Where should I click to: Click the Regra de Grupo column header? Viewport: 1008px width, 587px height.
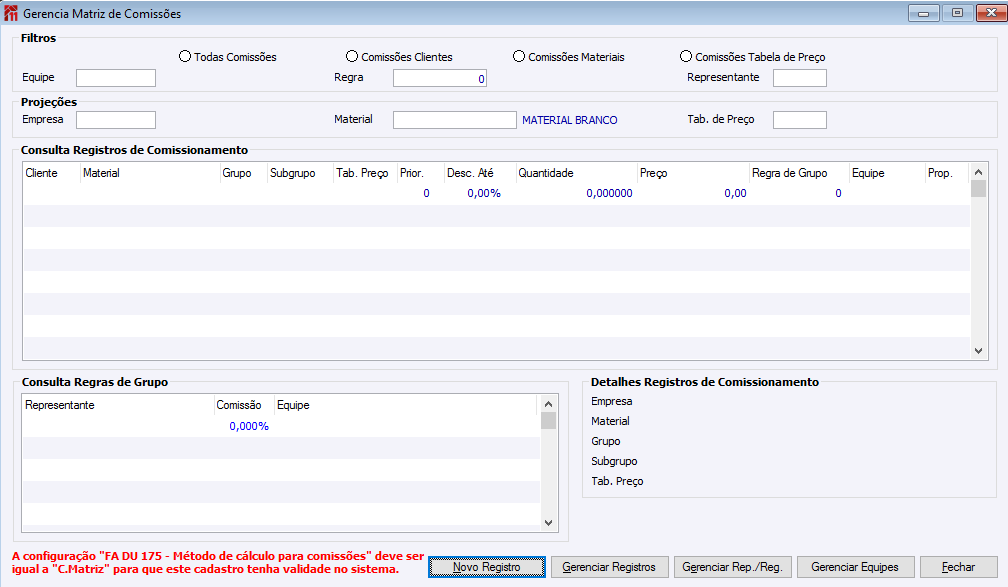click(799, 173)
